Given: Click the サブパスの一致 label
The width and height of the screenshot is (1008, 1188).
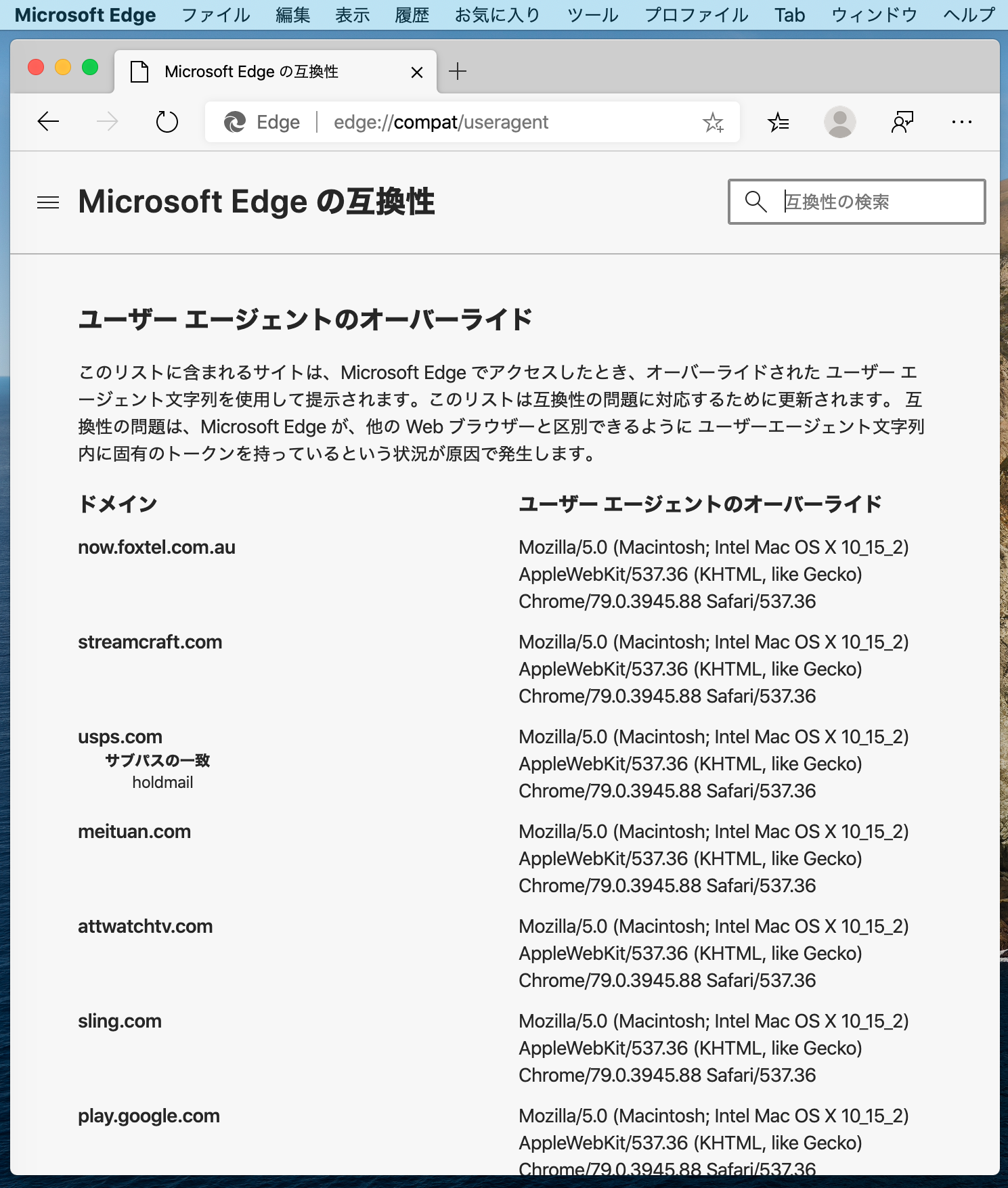Looking at the screenshot, I should coord(158,761).
